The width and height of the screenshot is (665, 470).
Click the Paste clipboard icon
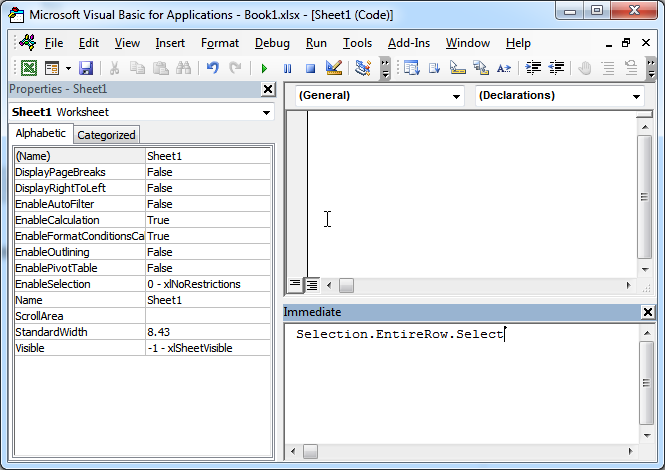point(160,68)
